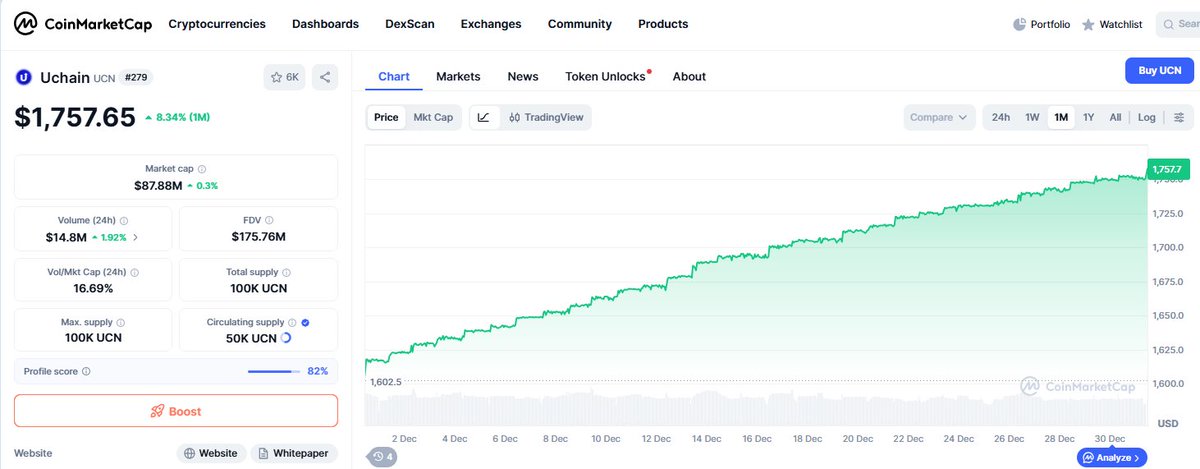Click the CoinMarketCap logo
Screen dimensions: 1200x469
click(x=83, y=24)
